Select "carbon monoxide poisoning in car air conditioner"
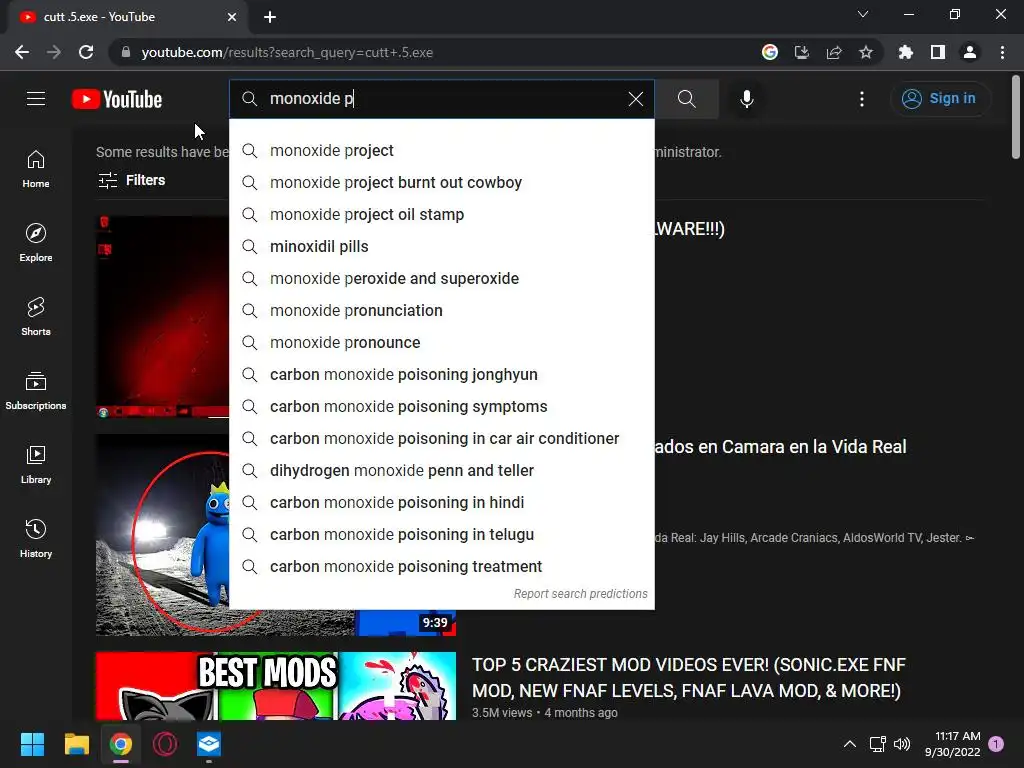The width and height of the screenshot is (1024, 768). (441, 438)
